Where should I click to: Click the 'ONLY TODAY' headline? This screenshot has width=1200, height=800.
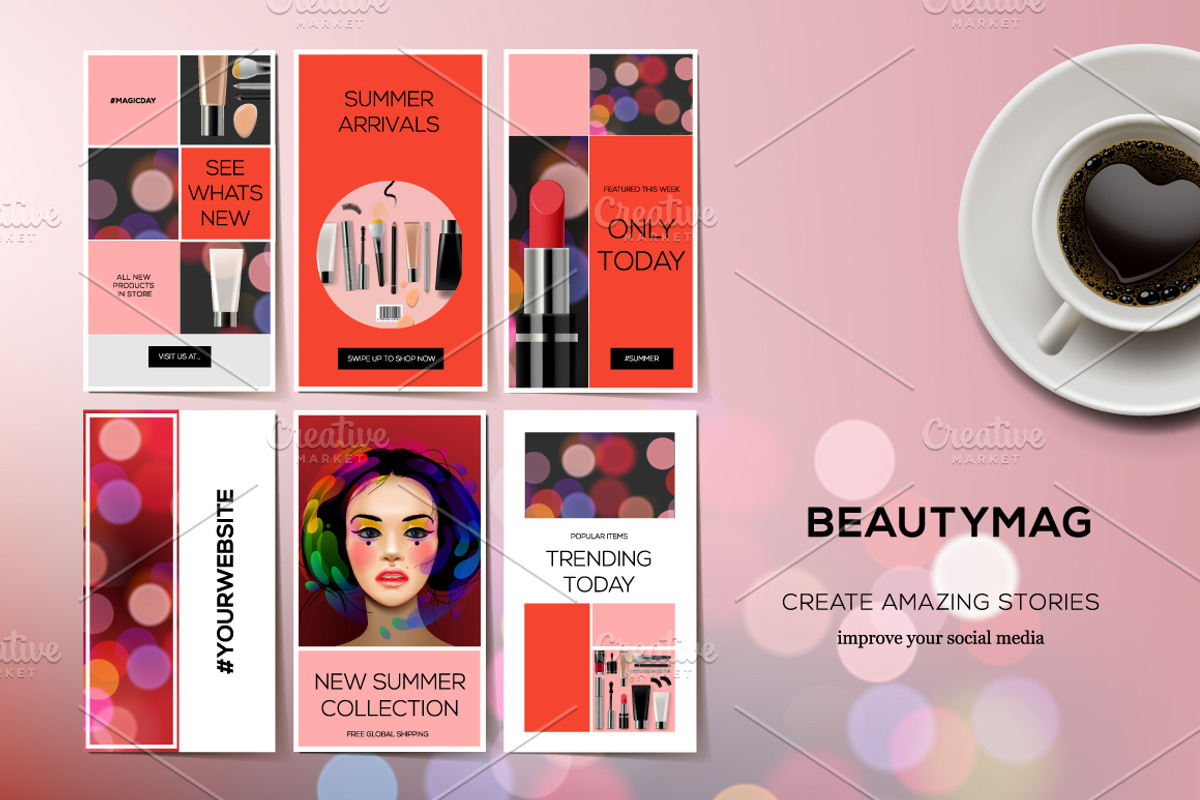point(641,246)
